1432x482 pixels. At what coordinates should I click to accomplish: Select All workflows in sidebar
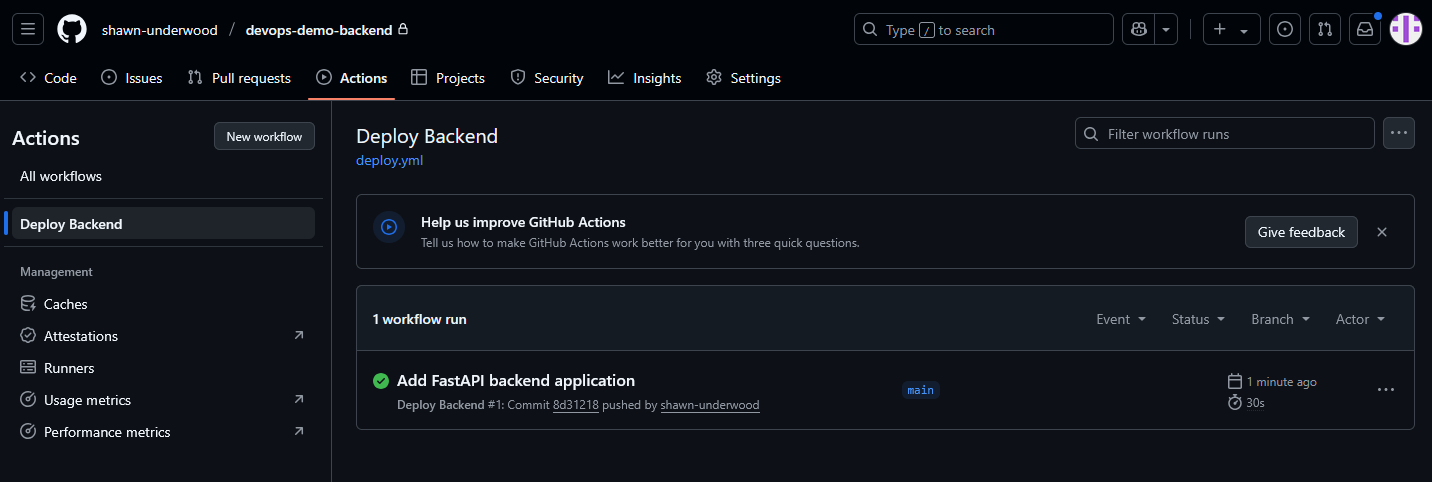(163, 176)
